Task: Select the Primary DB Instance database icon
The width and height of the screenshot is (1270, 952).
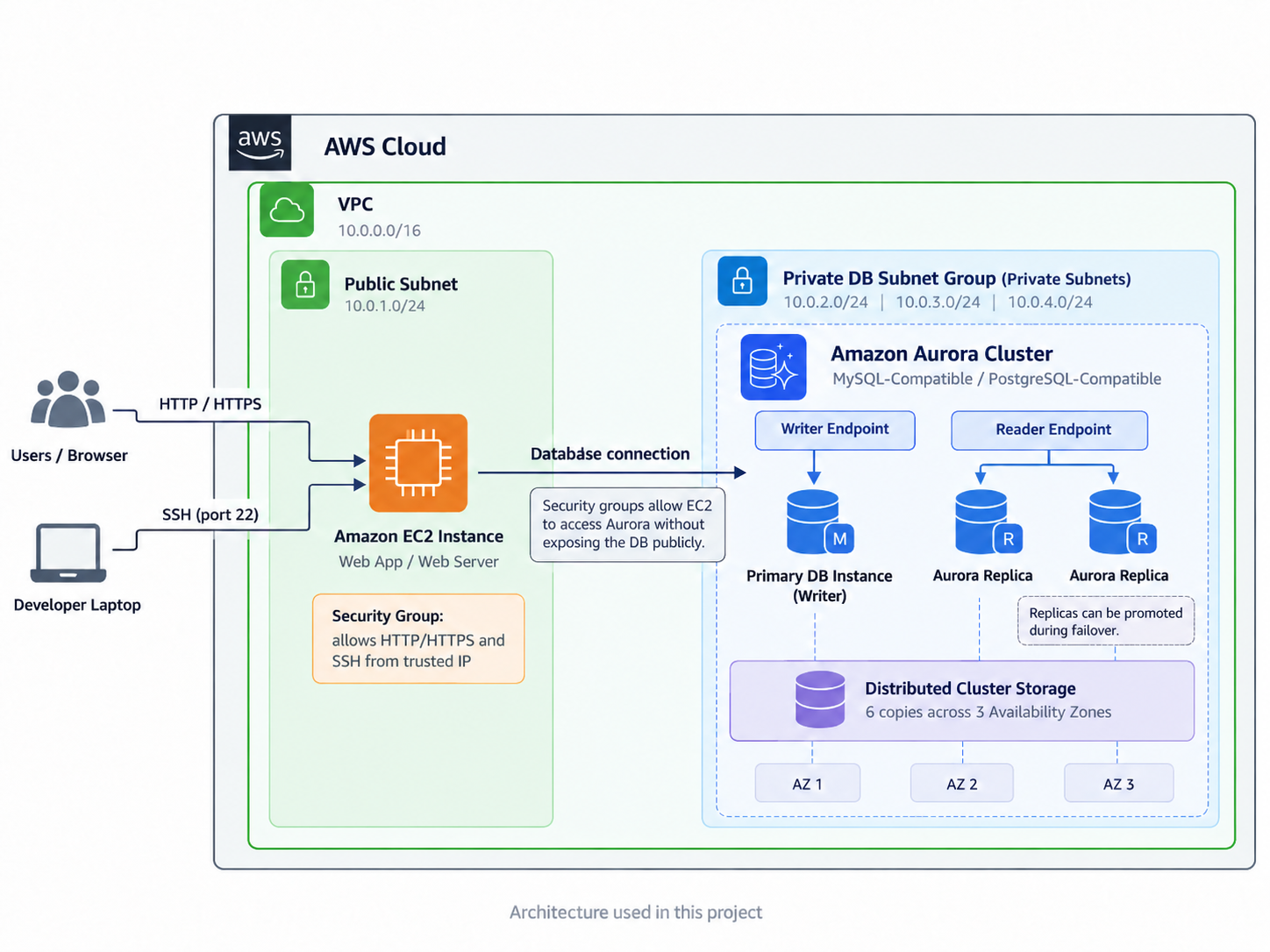Action: (x=820, y=522)
